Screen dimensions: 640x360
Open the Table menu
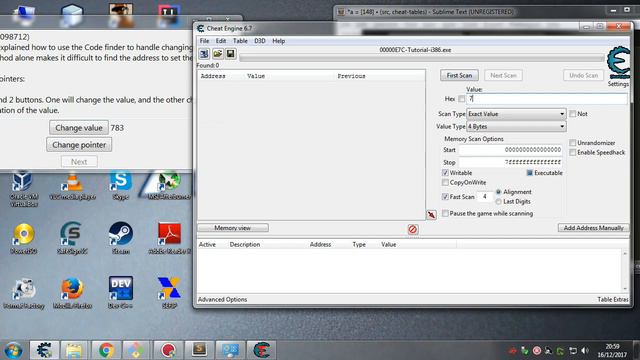click(240, 41)
